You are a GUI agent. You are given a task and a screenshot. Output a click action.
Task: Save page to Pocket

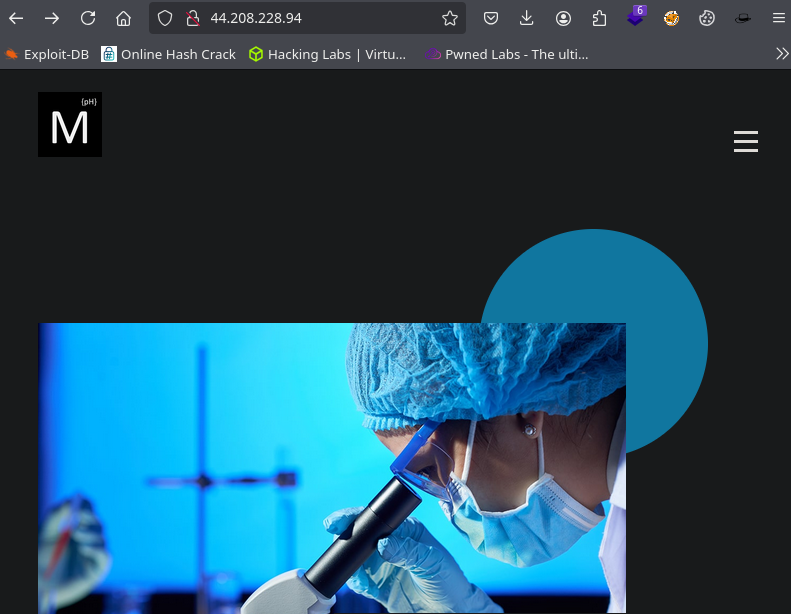491,18
